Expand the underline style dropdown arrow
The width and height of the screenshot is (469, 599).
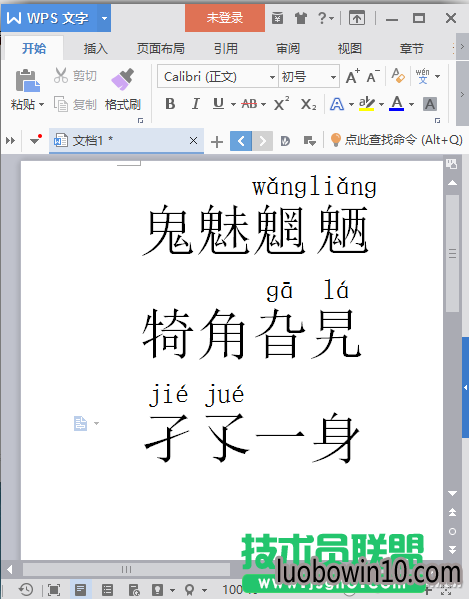[233, 104]
